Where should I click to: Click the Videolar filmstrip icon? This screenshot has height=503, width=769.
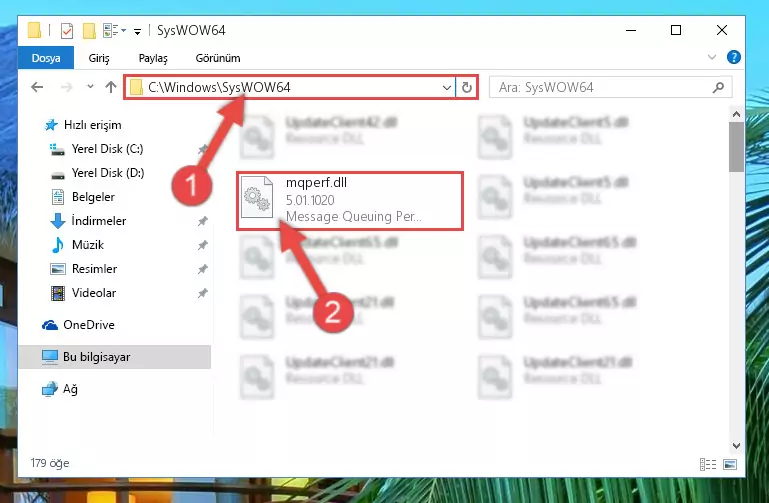57,293
